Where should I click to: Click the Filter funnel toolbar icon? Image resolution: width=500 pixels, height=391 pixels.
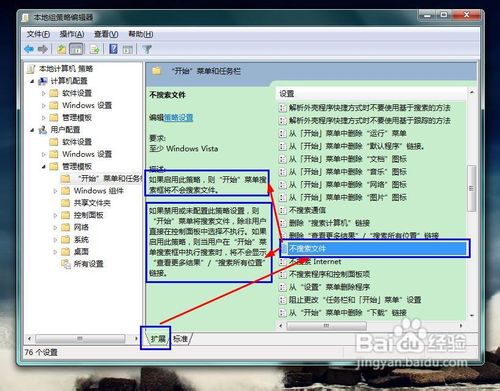point(147,49)
